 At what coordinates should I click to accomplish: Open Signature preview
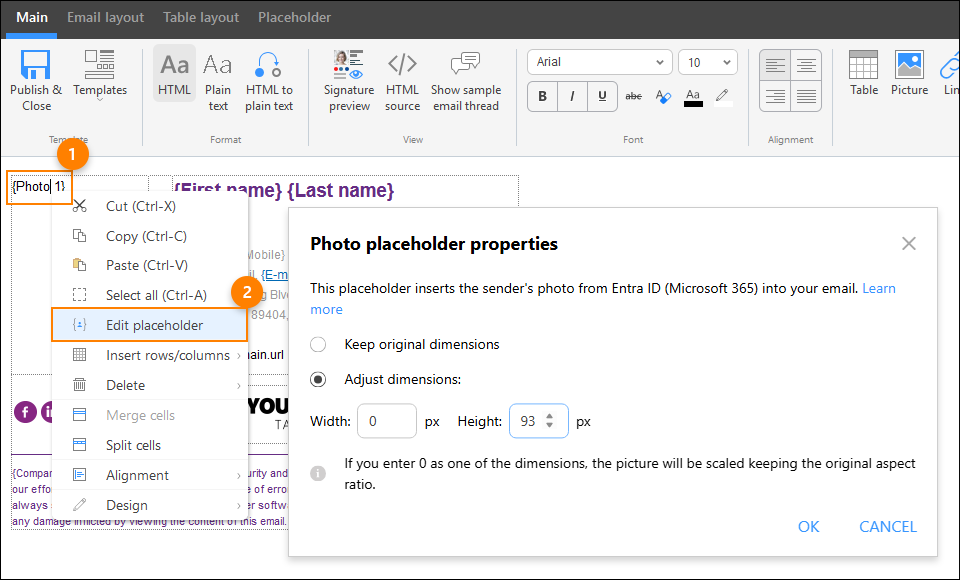coord(349,81)
